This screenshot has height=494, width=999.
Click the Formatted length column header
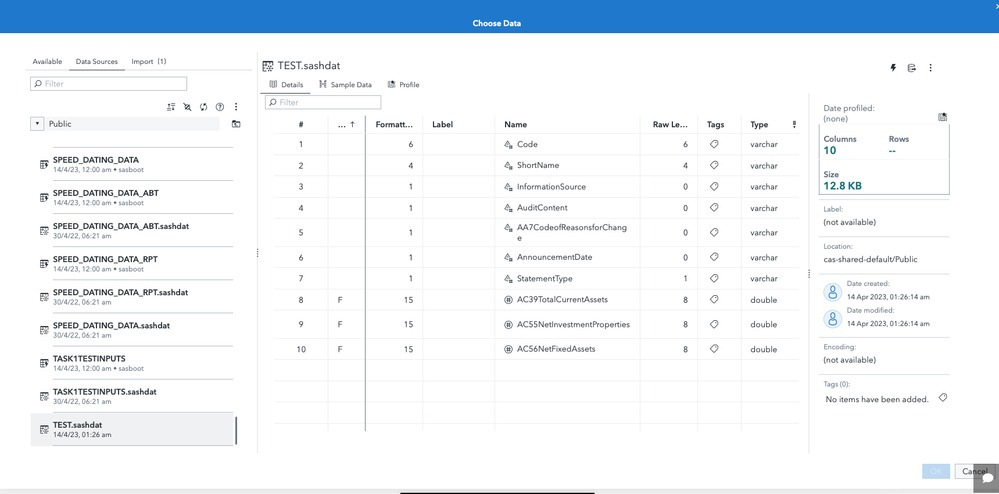coord(394,125)
